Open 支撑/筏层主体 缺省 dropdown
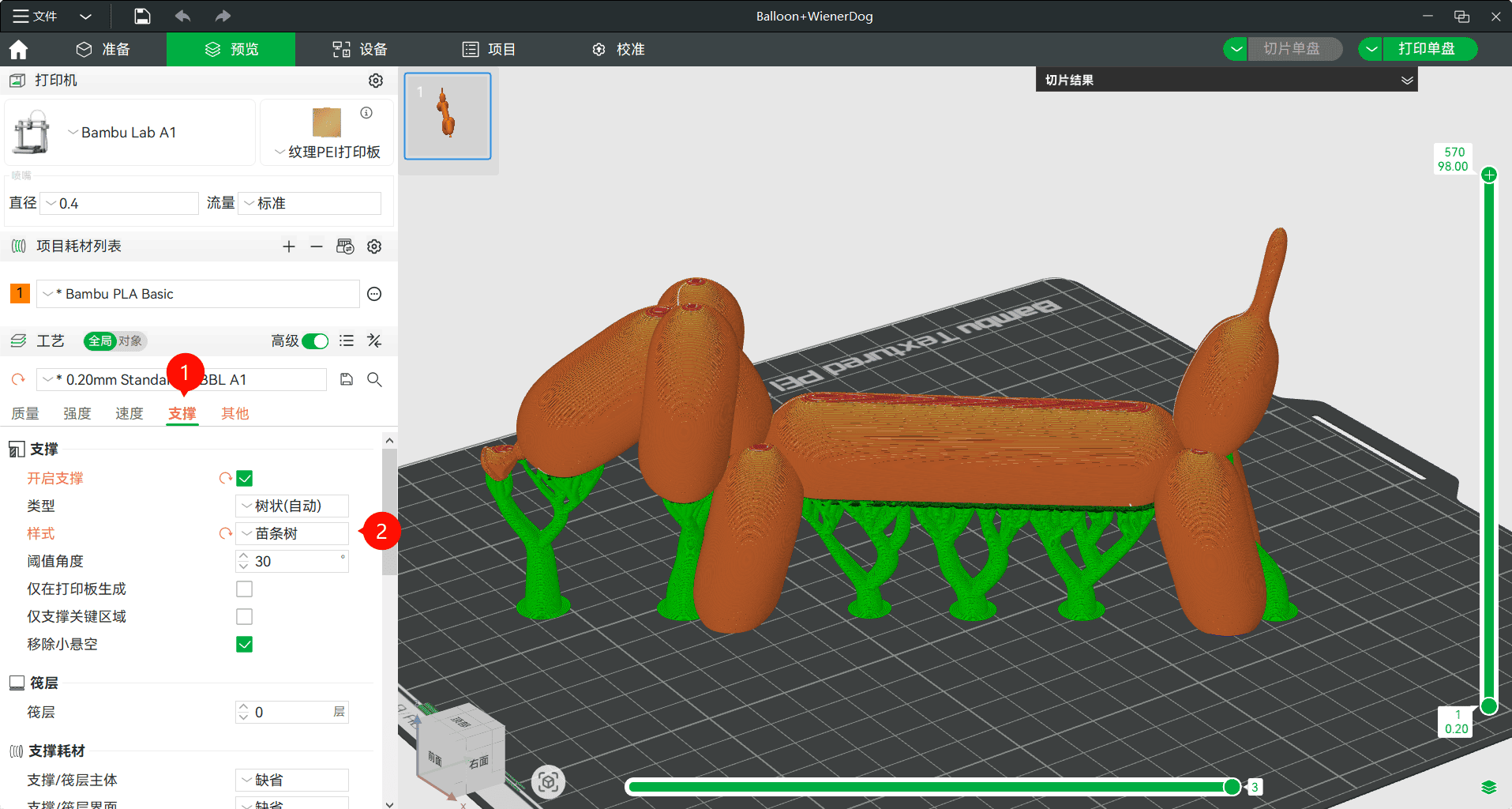Screen dimensions: 1512x809 292,780
